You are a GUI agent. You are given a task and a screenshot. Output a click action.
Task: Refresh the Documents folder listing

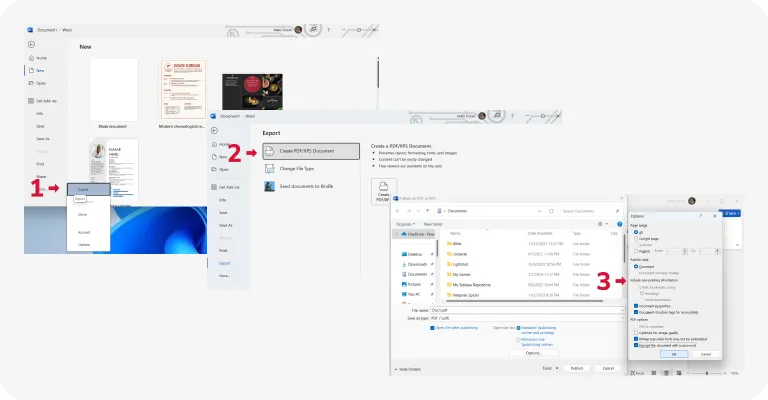(x=551, y=211)
